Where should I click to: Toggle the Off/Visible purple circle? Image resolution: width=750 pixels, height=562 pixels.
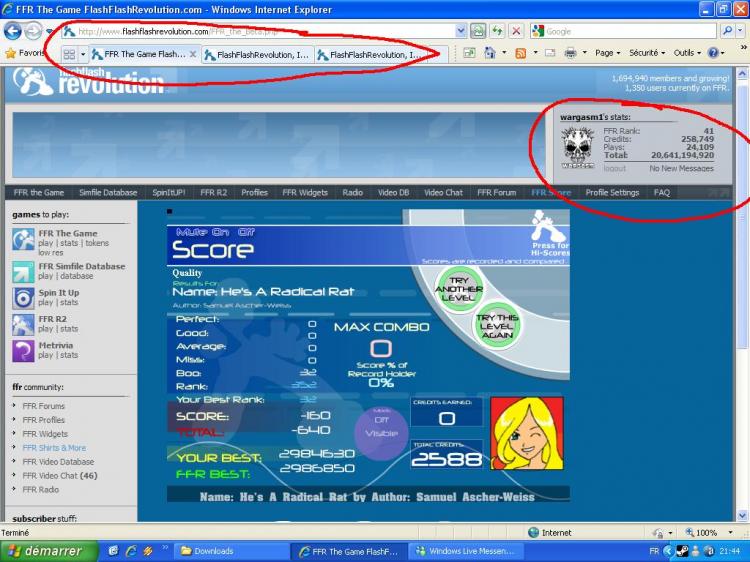tap(381, 427)
